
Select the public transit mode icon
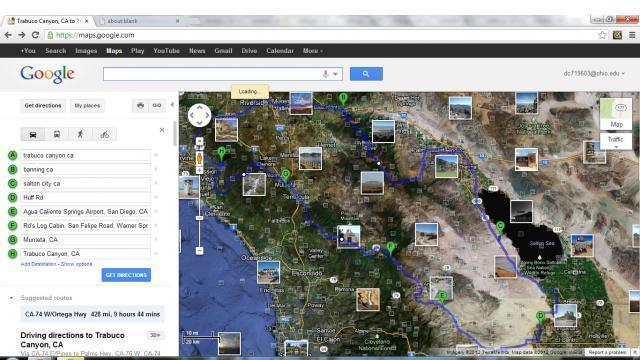pyautogui.click(x=57, y=134)
